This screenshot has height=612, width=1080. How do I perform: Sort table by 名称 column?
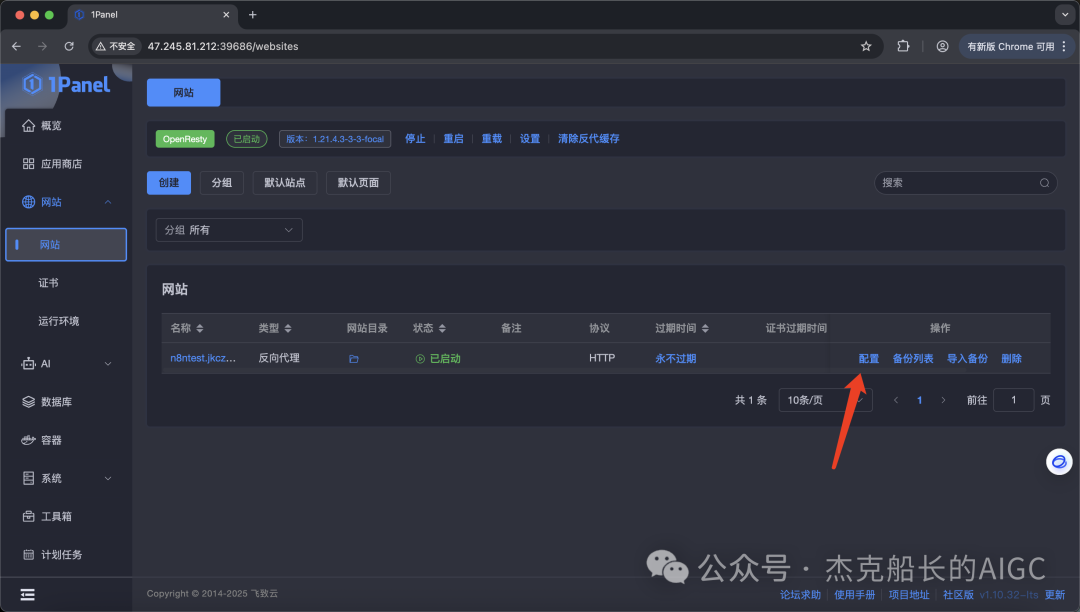point(200,328)
